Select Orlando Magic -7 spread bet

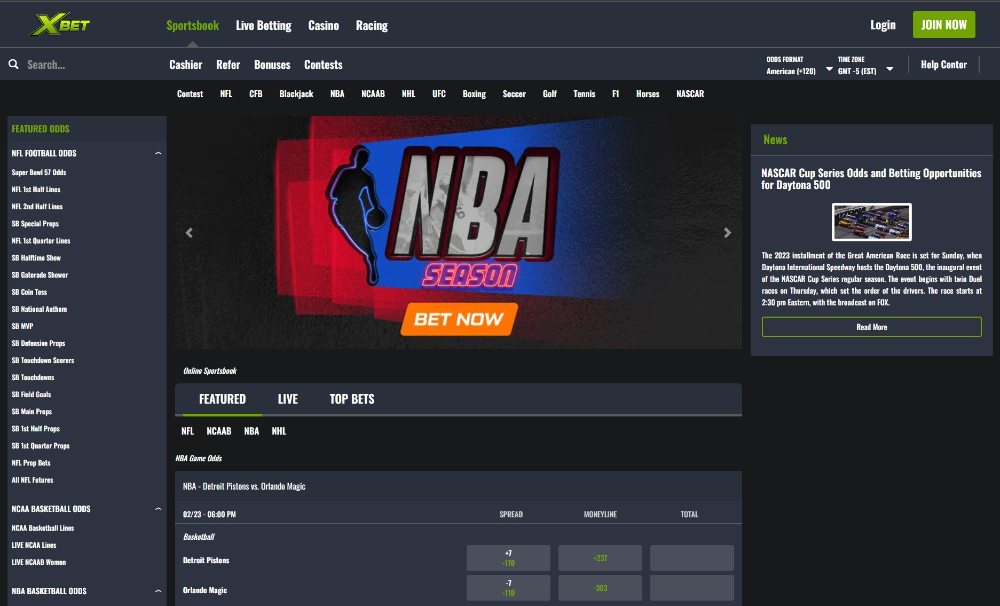[x=508, y=588]
